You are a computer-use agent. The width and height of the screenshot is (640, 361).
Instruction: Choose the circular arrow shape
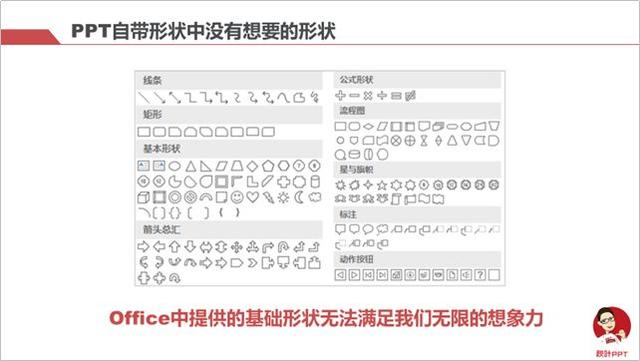click(x=175, y=279)
